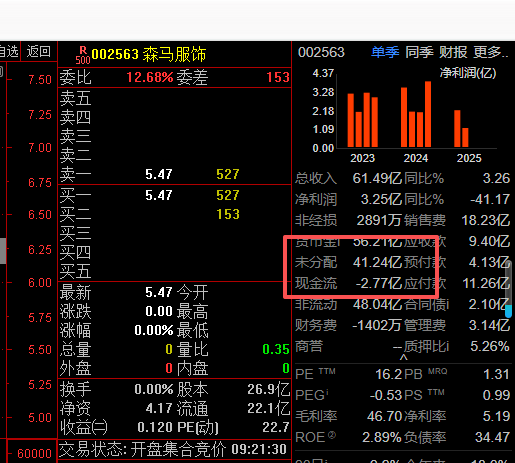Click the 净资 value 4.17
Viewport: 515px width, 463px height.
tap(159, 408)
